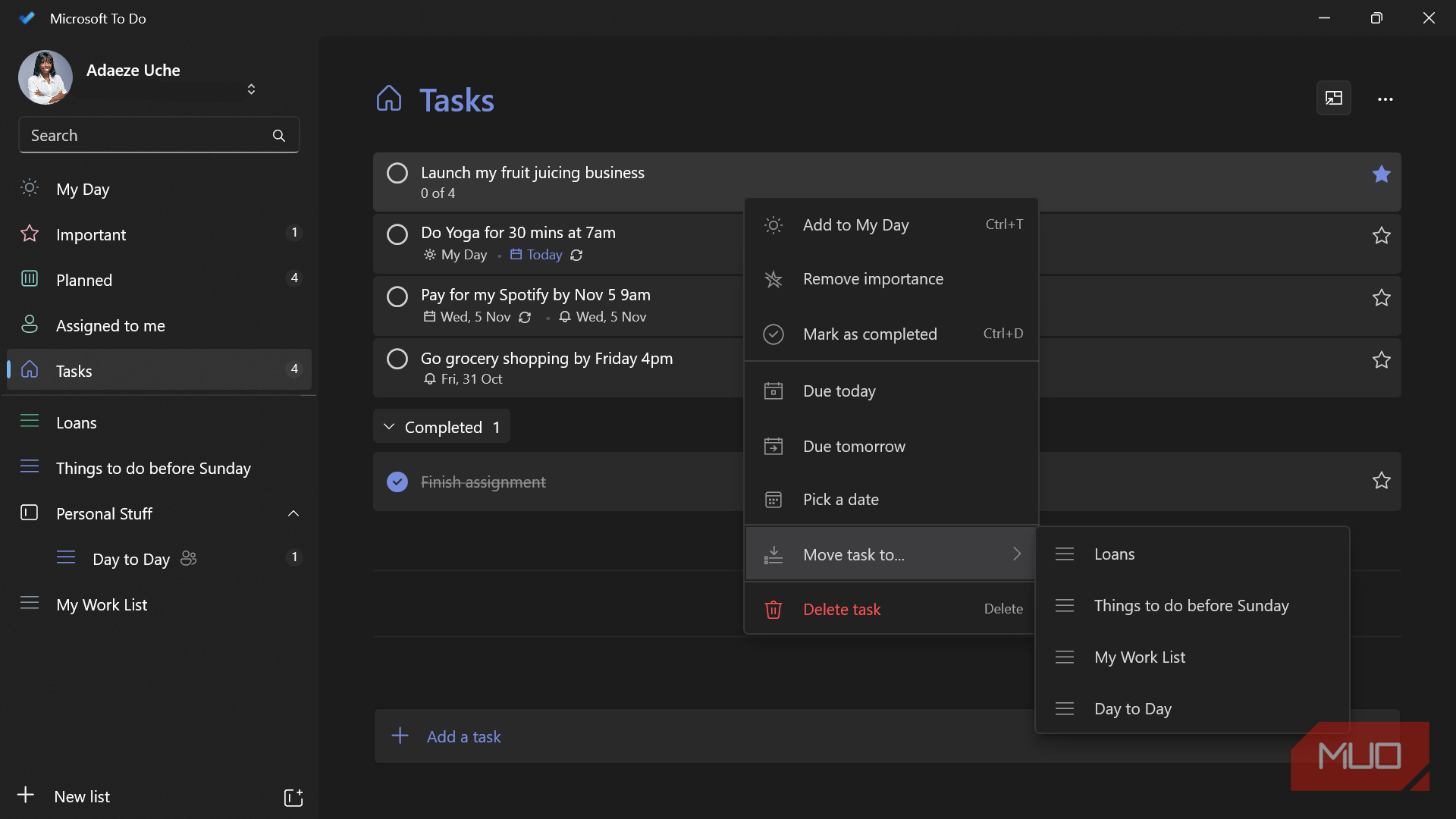The width and height of the screenshot is (1456, 819).
Task: Open the Planned list
Action: coord(159,280)
